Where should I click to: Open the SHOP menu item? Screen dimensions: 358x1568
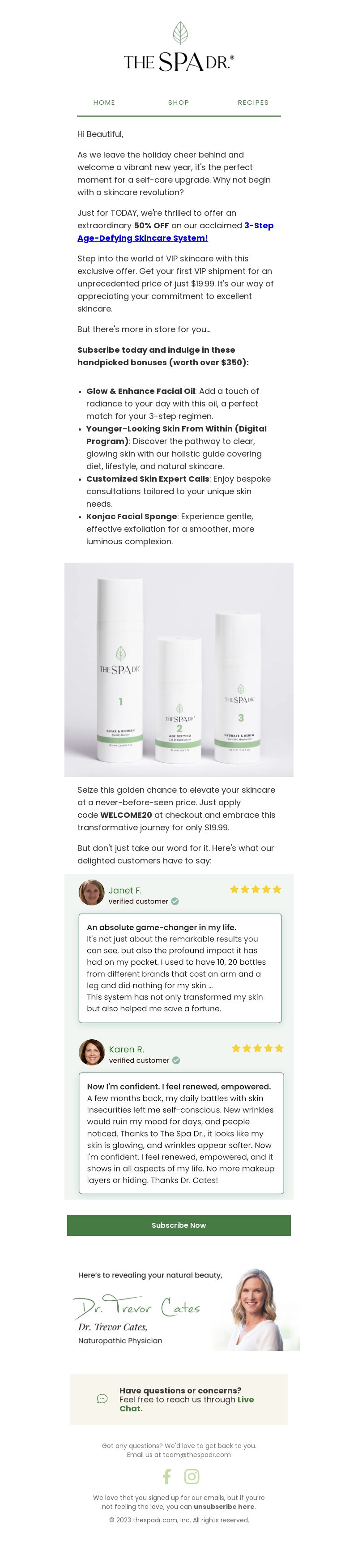pyautogui.click(x=179, y=102)
